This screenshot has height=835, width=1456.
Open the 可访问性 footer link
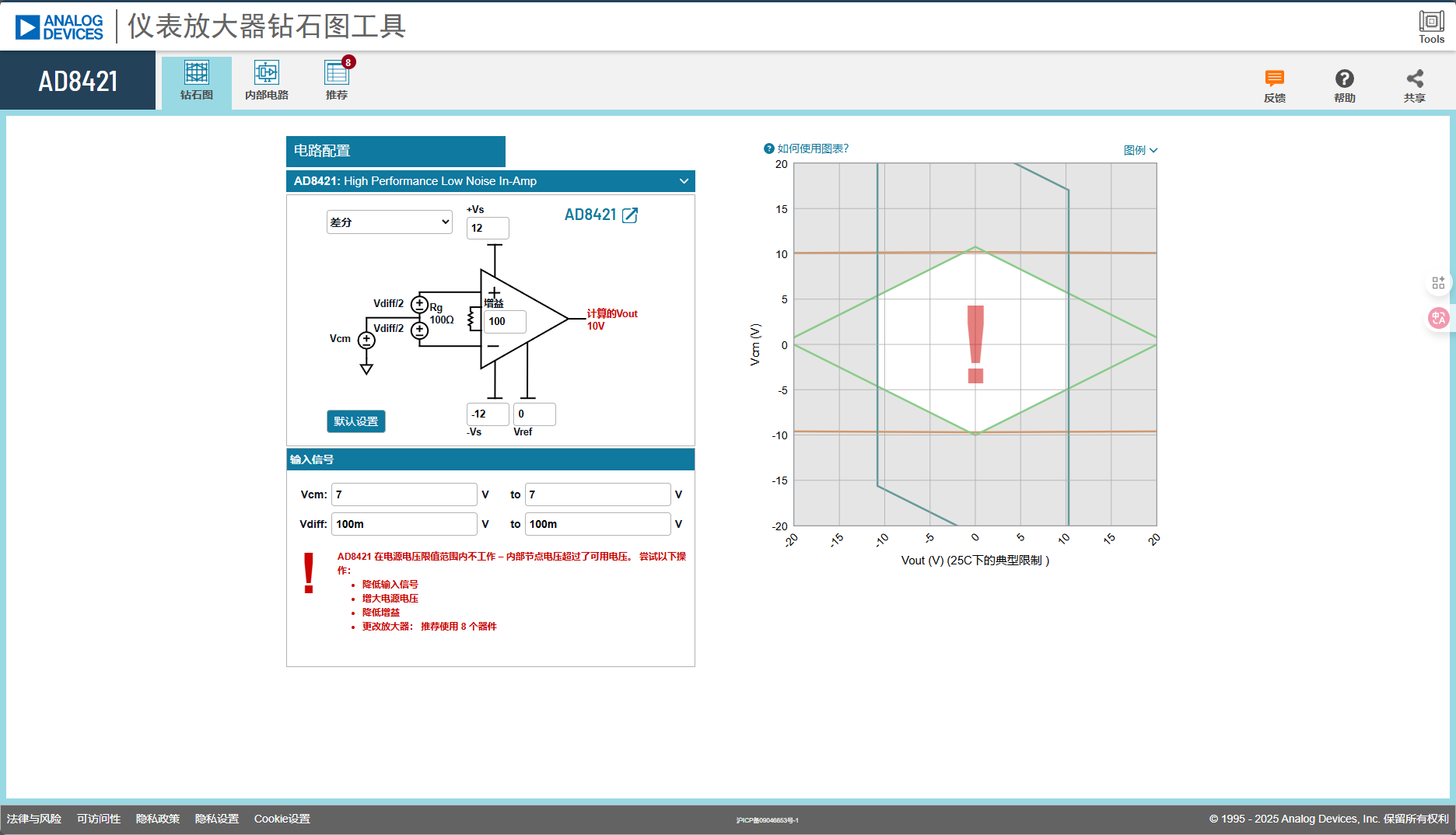pos(99,819)
